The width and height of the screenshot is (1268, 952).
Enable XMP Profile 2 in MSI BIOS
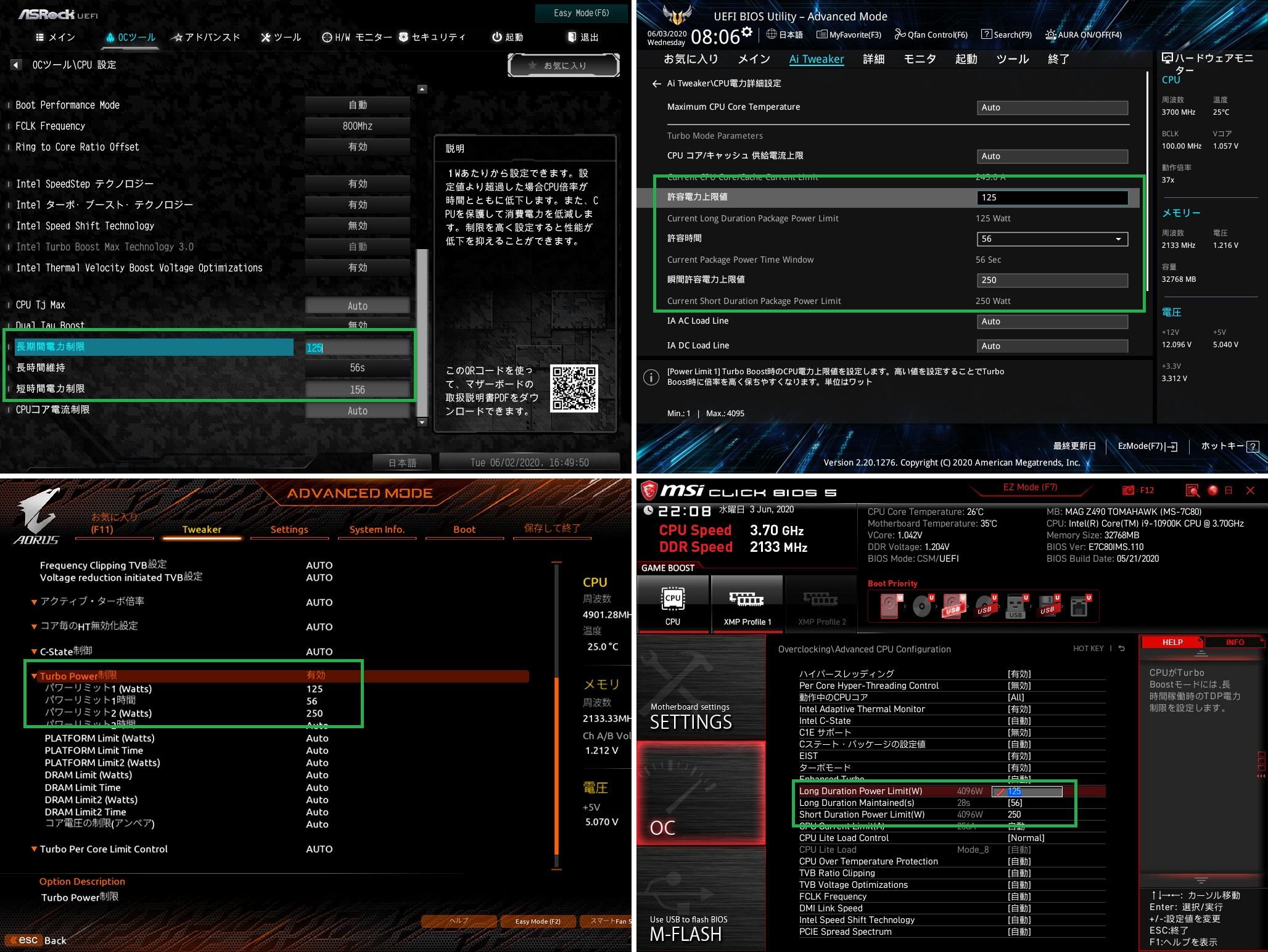coord(821,604)
